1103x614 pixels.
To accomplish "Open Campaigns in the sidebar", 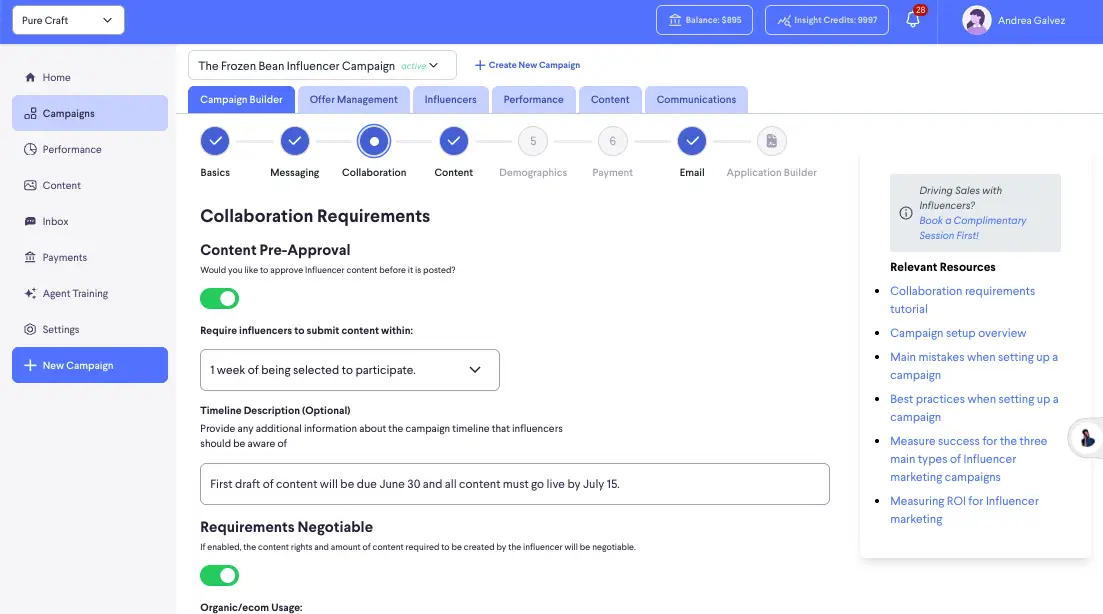I will 90,113.
